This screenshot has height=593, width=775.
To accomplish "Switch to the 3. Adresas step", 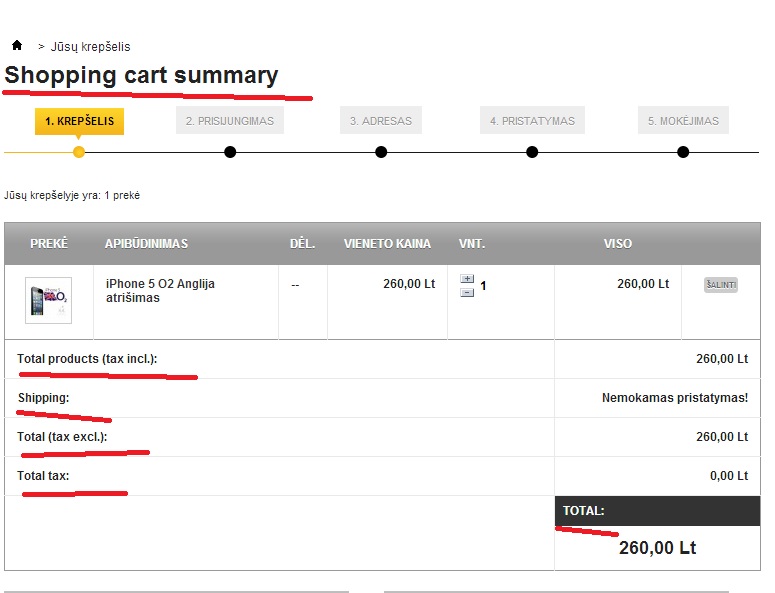I will [381, 121].
